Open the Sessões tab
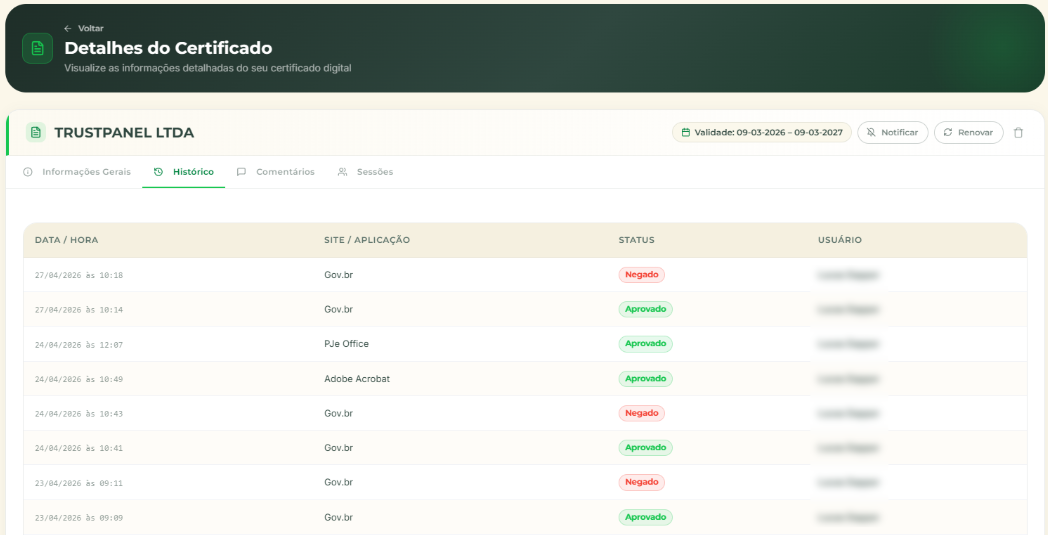This screenshot has width=1048, height=535. (365, 172)
